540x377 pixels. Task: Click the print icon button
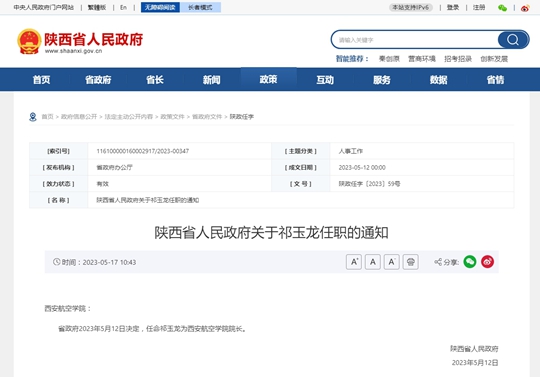pyautogui.click(x=411, y=262)
